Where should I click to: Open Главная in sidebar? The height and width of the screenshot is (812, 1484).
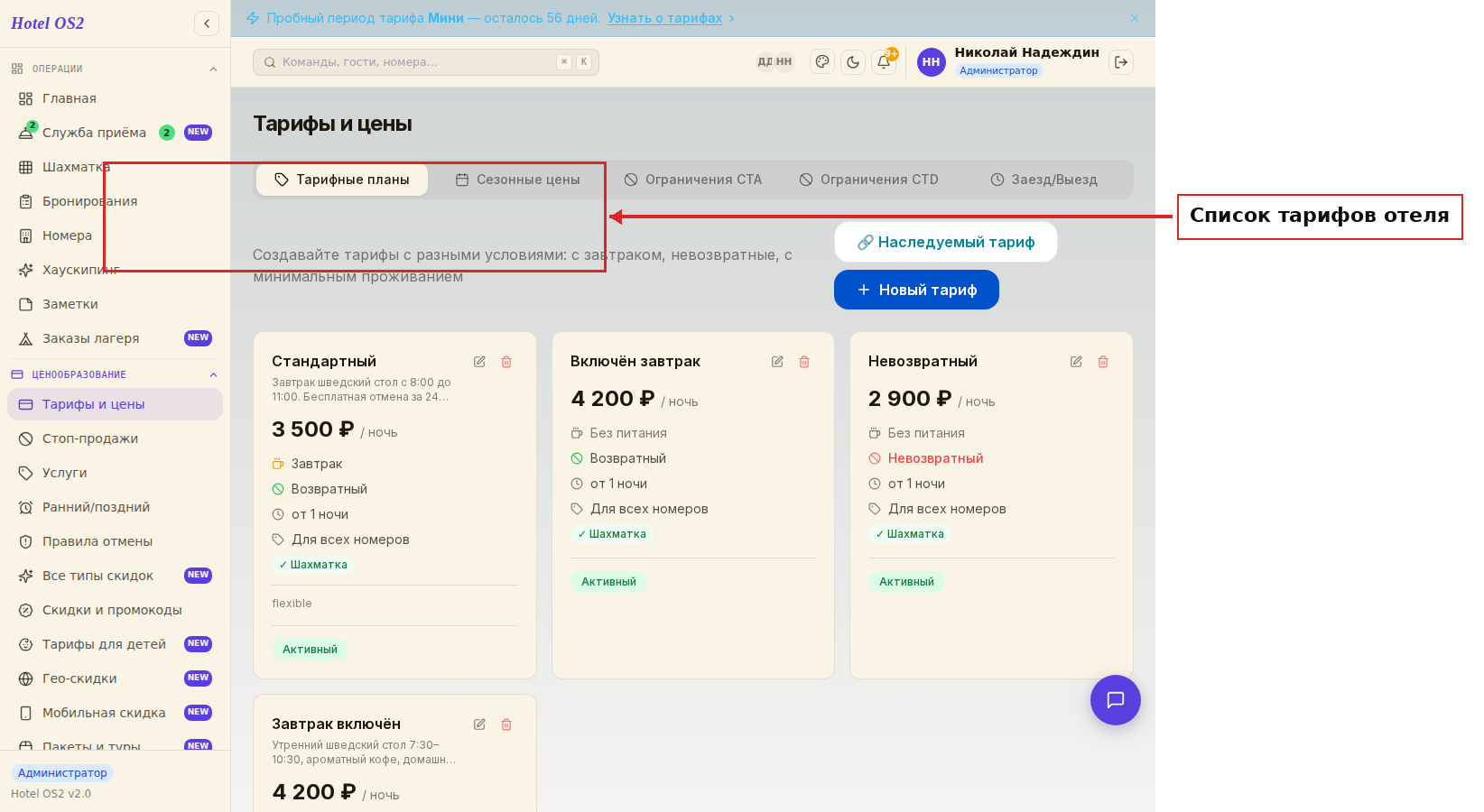(x=115, y=98)
